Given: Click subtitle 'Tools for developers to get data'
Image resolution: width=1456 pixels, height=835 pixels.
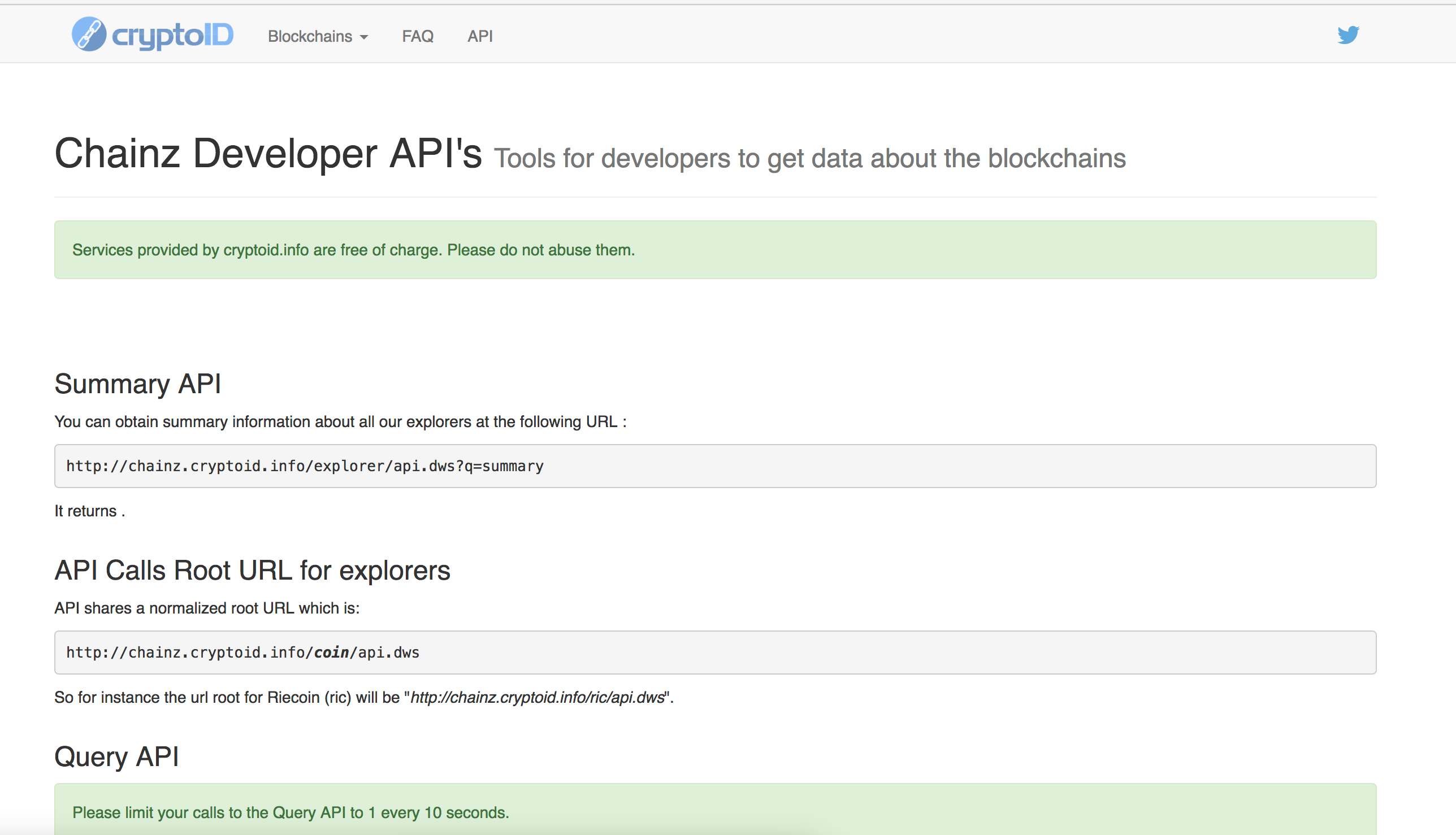Looking at the screenshot, I should [809, 158].
